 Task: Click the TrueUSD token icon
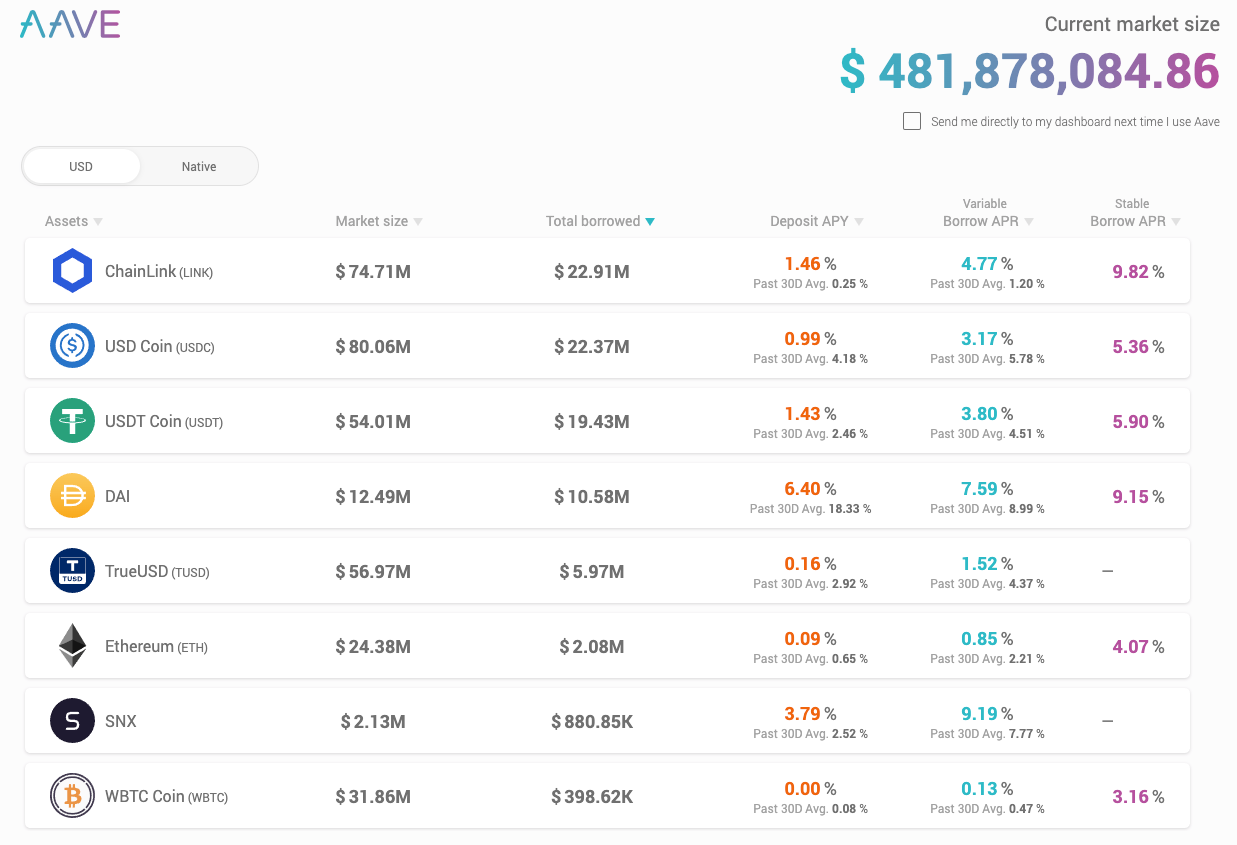point(72,571)
